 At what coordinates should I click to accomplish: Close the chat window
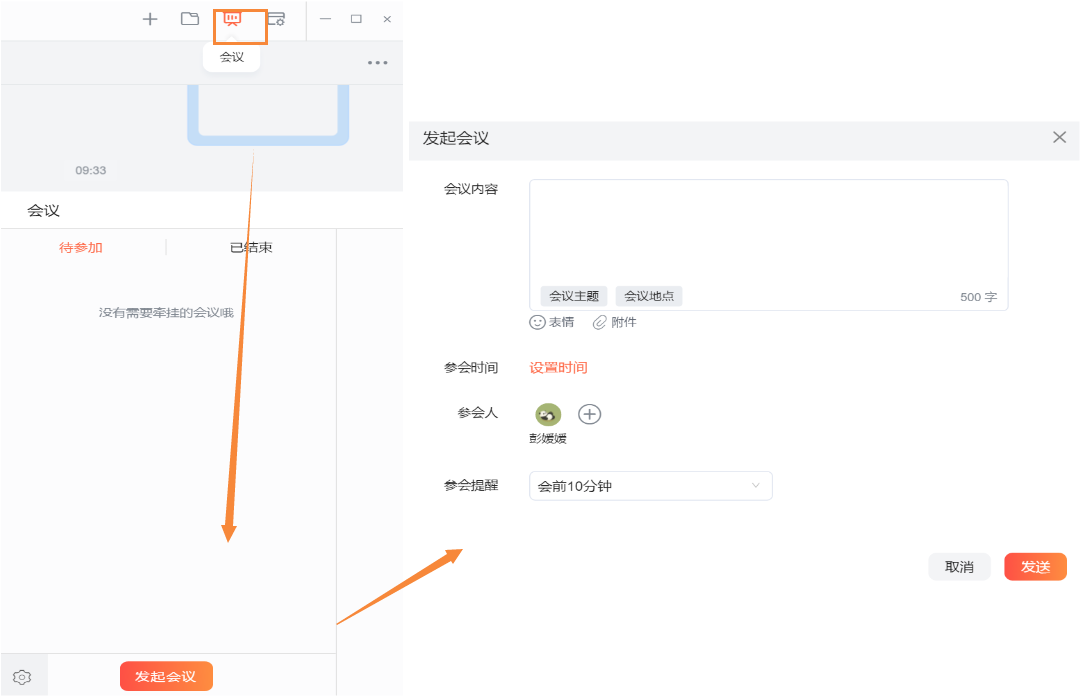point(387,19)
